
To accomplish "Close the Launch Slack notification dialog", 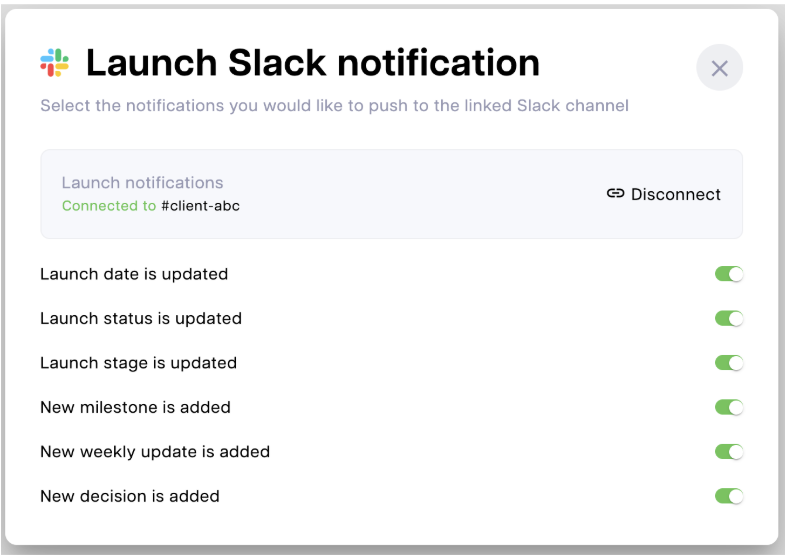I will 719,68.
